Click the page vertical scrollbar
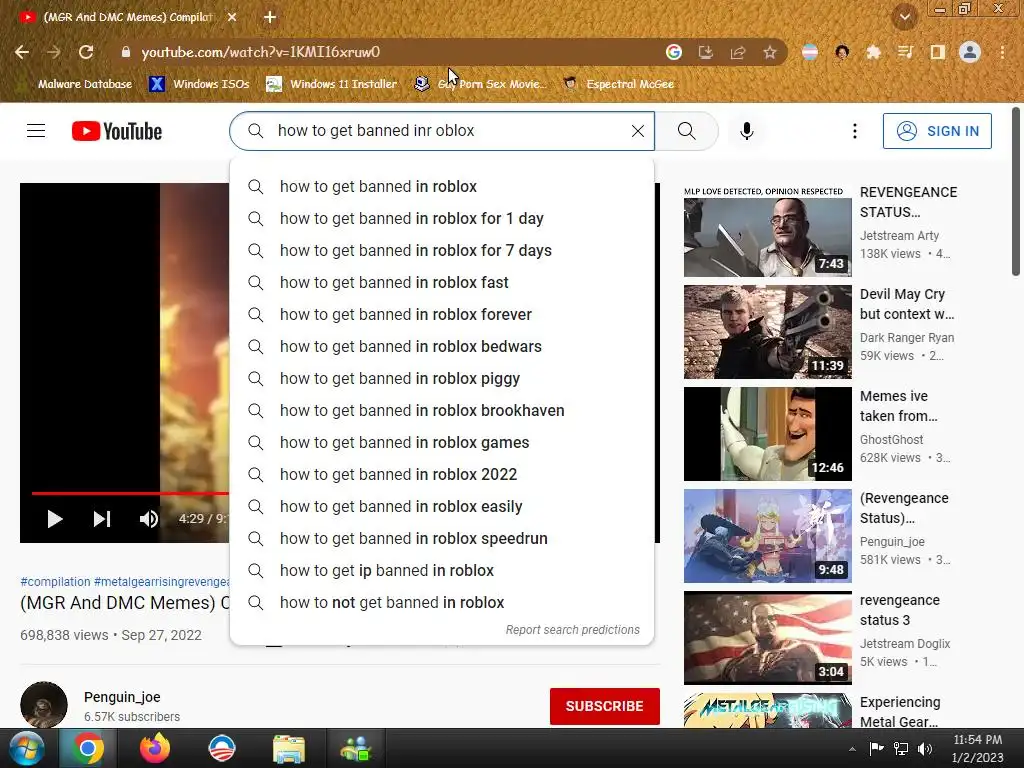Screen dimensions: 1024x768 tap(1016, 191)
